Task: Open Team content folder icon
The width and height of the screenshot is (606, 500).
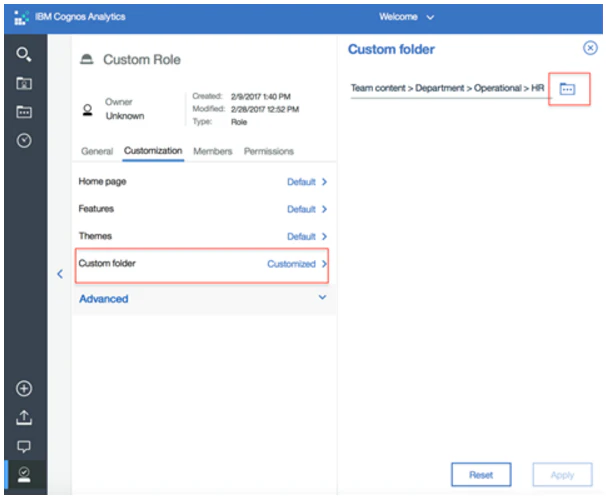Action: pos(24,112)
